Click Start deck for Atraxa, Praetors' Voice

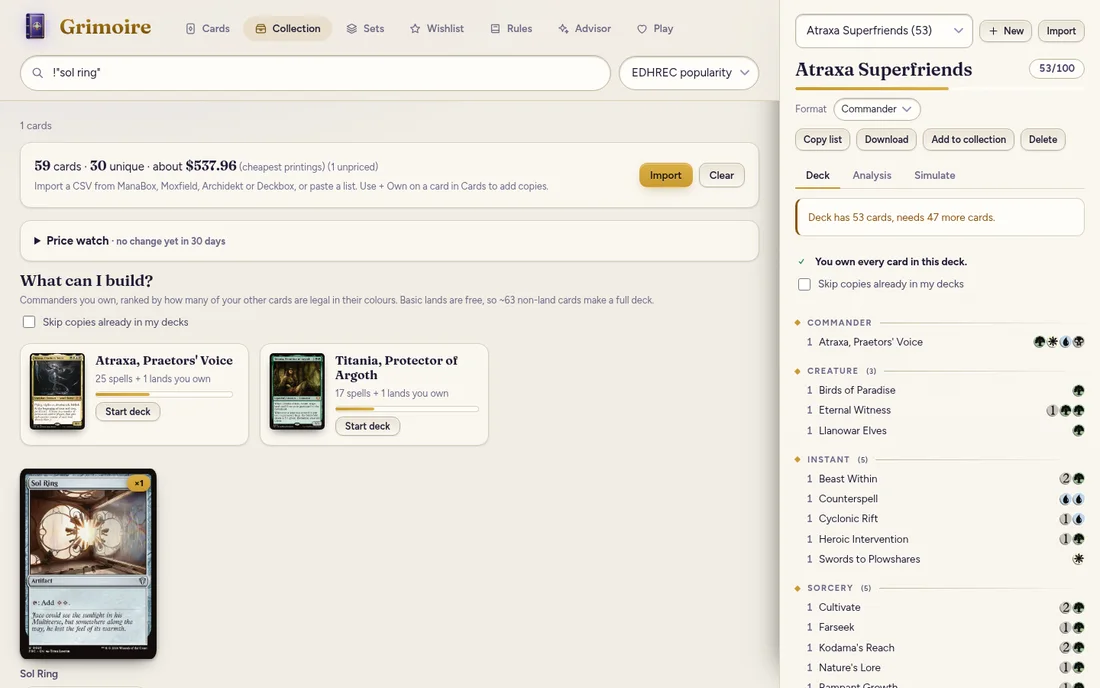(128, 412)
